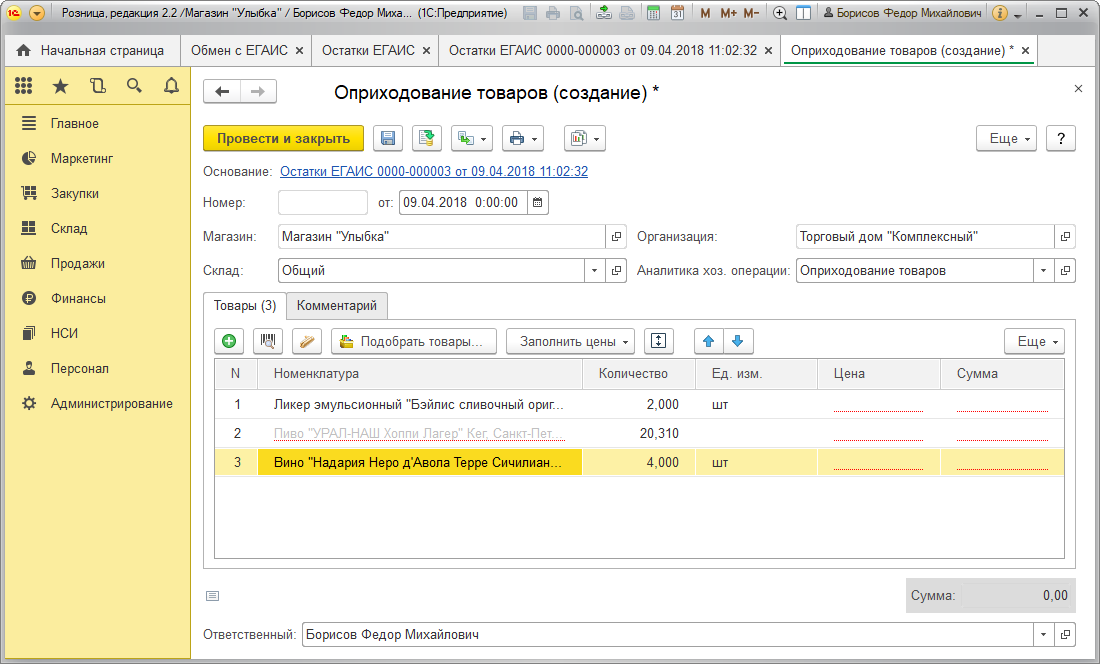This screenshot has height=664, width=1100.
Task: Open Финансы section in sidebar
Action: 78,299
